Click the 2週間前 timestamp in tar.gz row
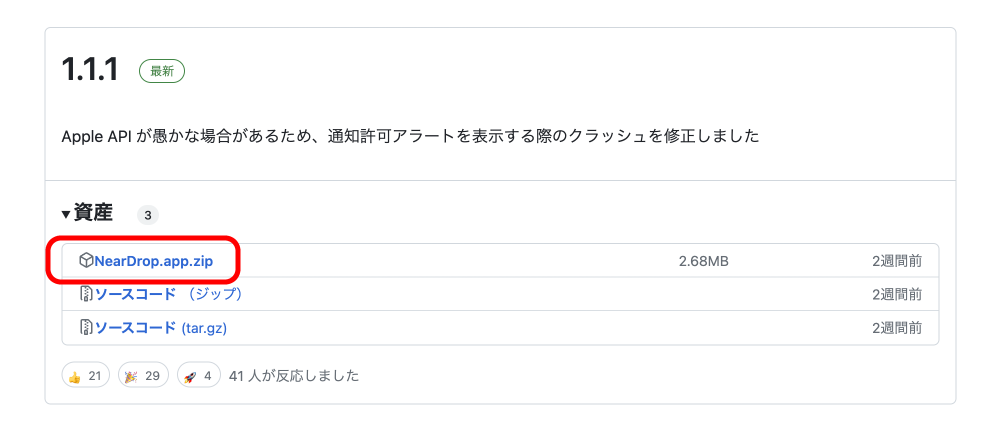The image size is (983, 422). point(896,327)
